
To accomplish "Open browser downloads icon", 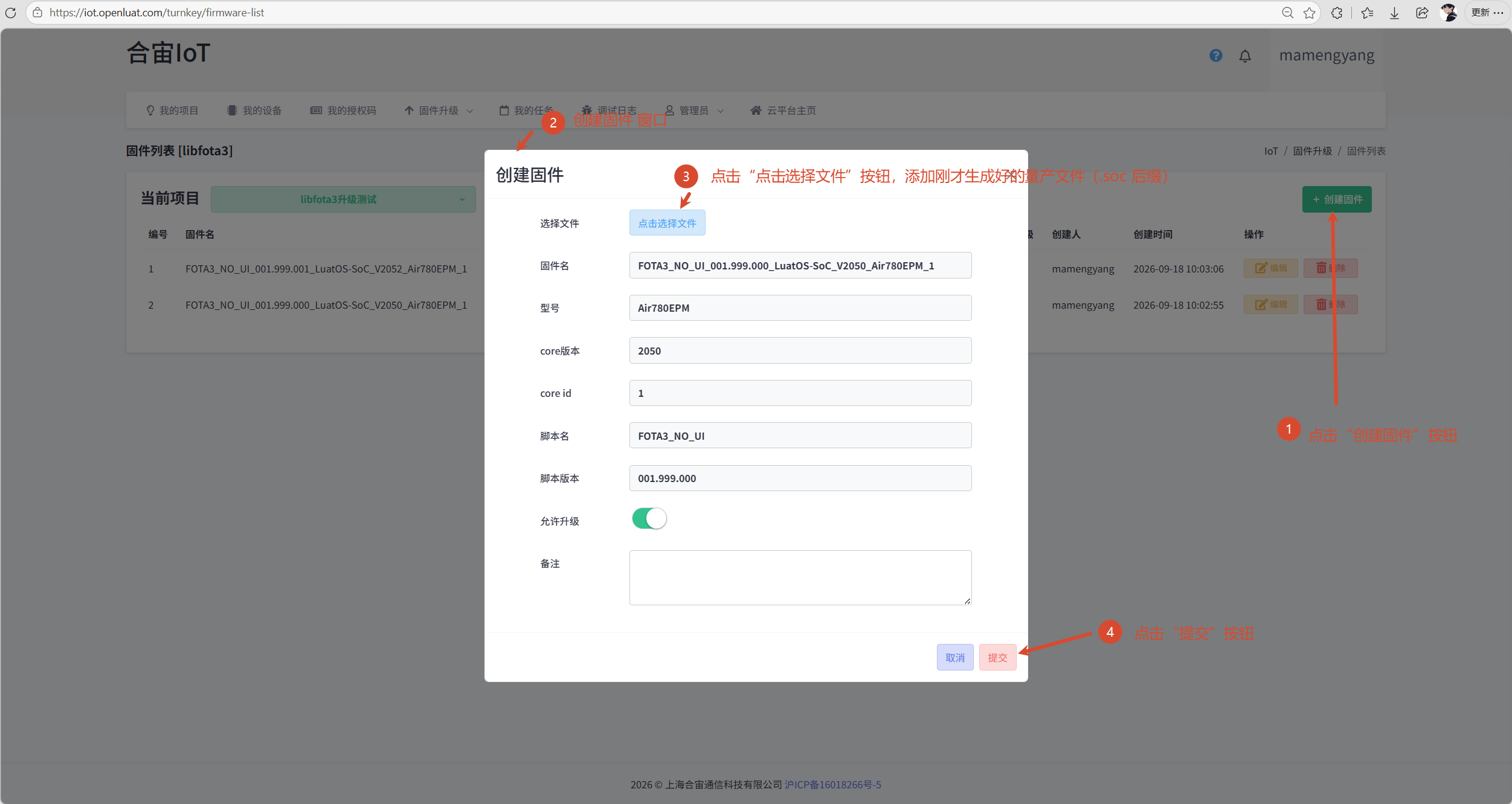I will pyautogui.click(x=1394, y=13).
